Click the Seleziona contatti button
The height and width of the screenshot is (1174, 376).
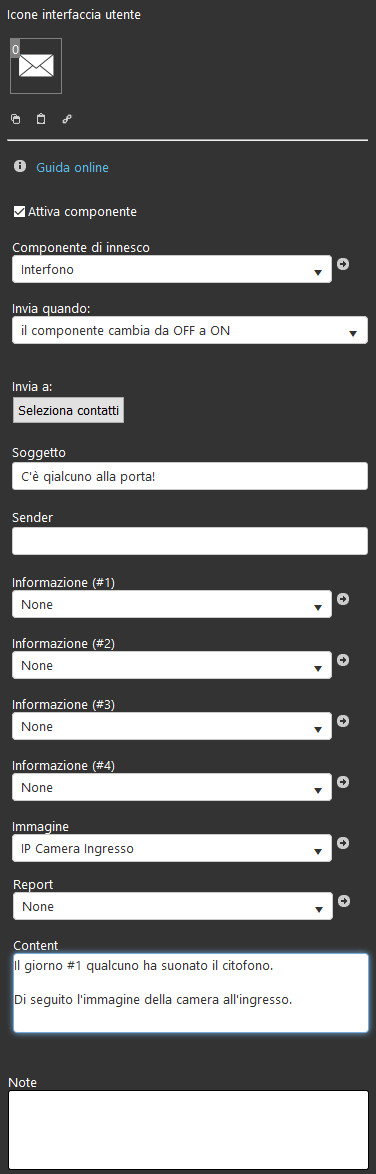(68, 410)
